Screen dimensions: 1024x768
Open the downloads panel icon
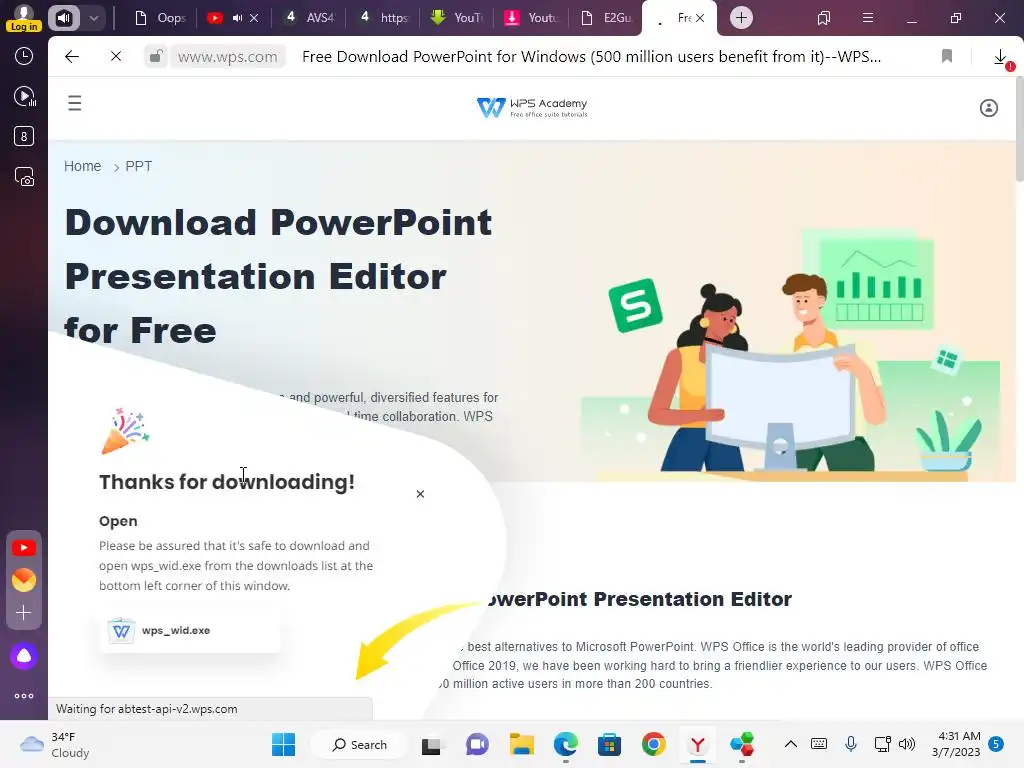(x=1000, y=57)
